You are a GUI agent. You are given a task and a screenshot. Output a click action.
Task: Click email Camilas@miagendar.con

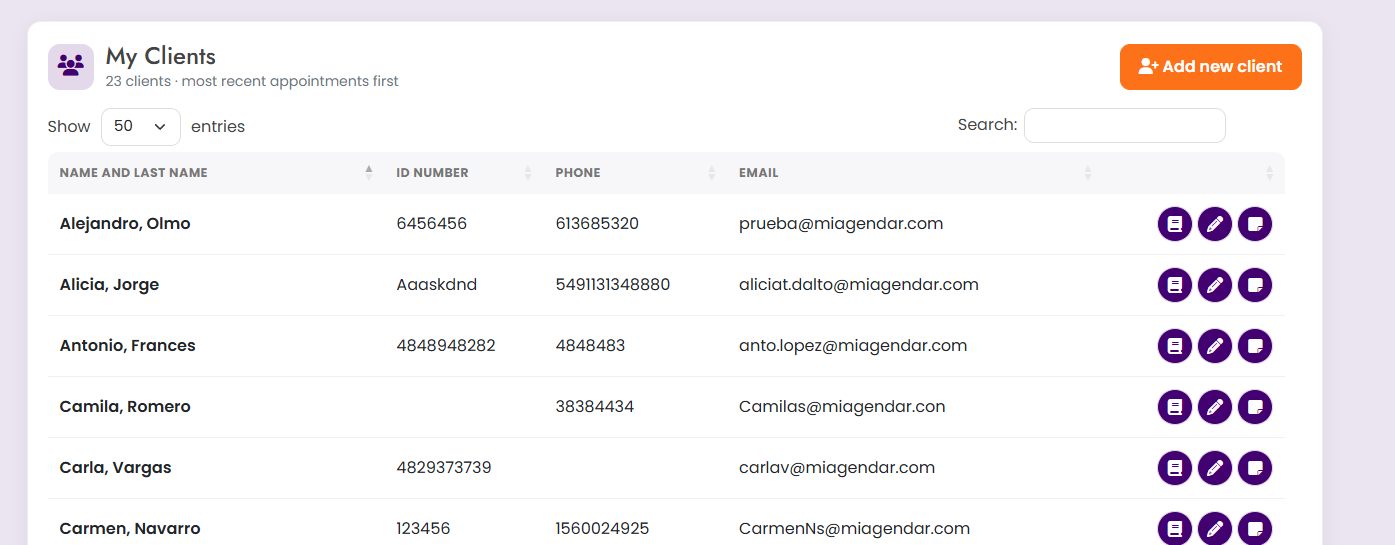[842, 407]
